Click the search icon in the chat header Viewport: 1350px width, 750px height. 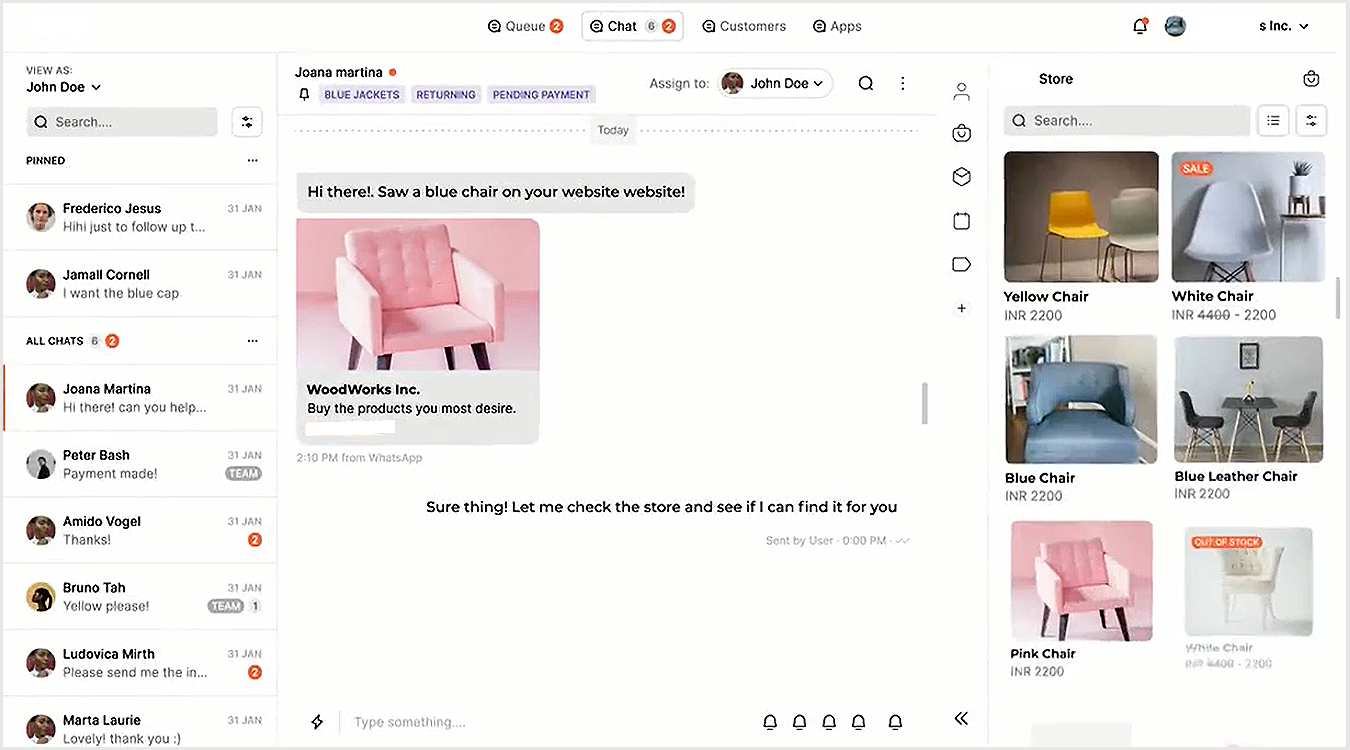[866, 83]
